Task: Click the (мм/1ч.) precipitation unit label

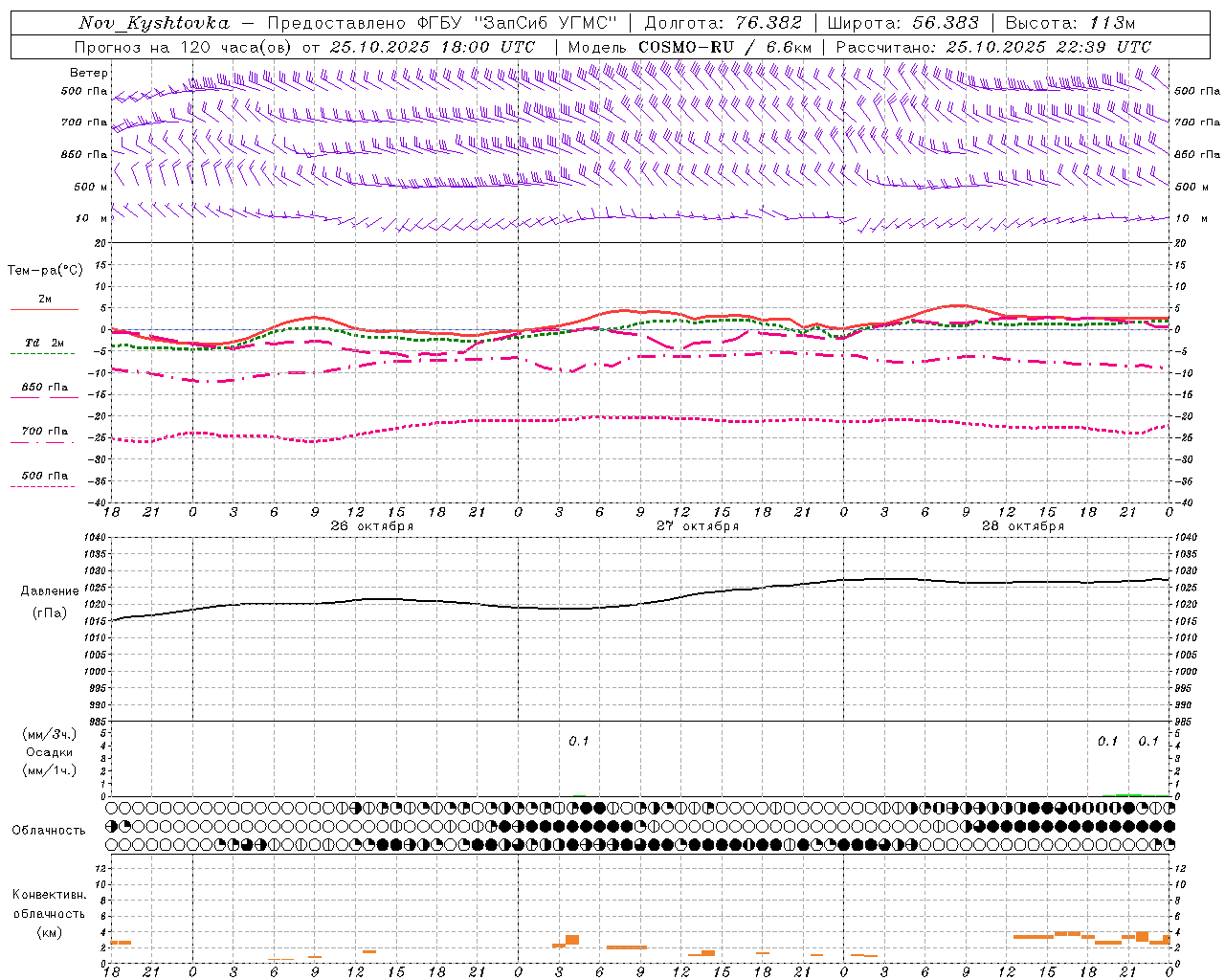Action: click(x=50, y=770)
